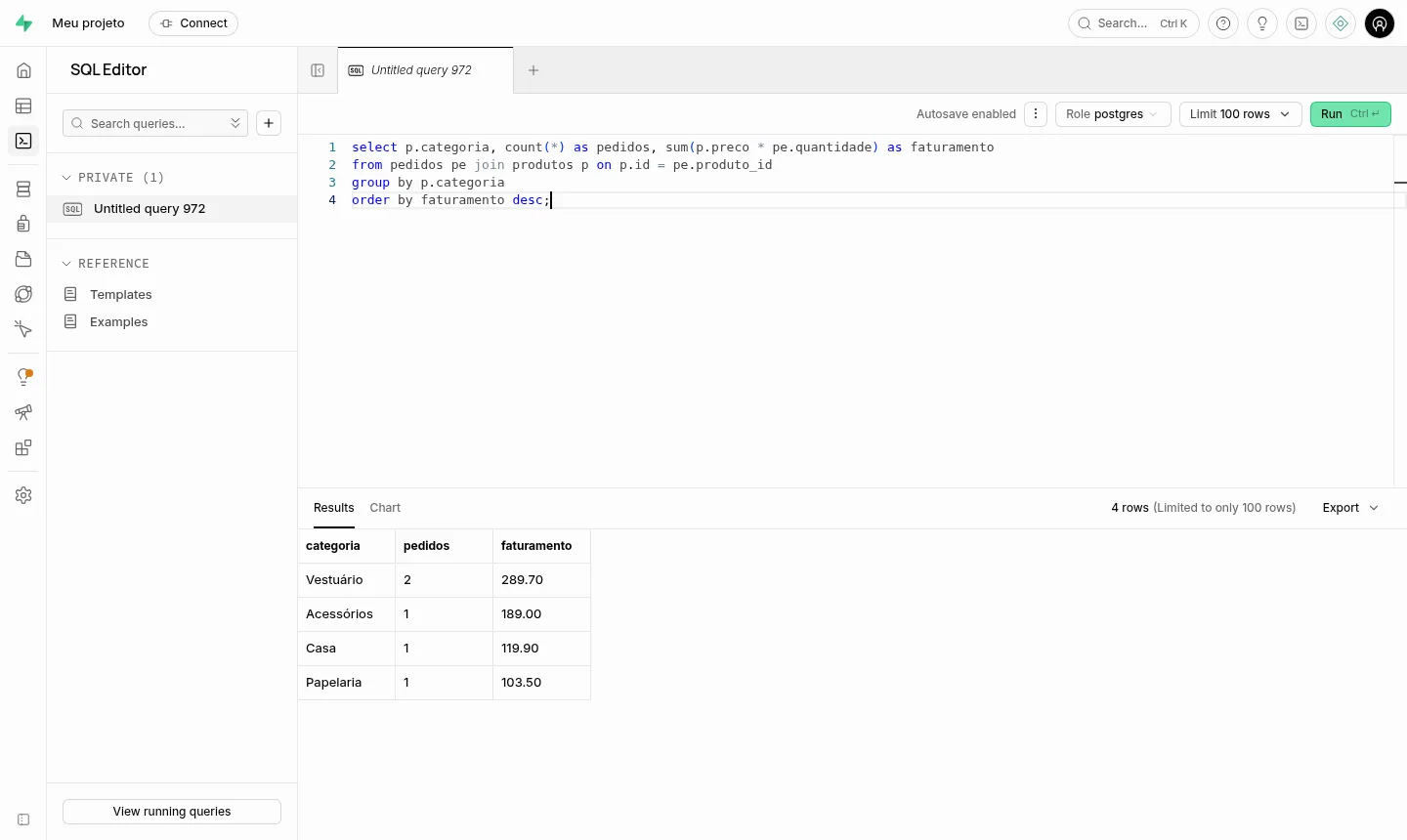Open sort options in search queries field
Screen dimensions: 1407x840
(235, 123)
